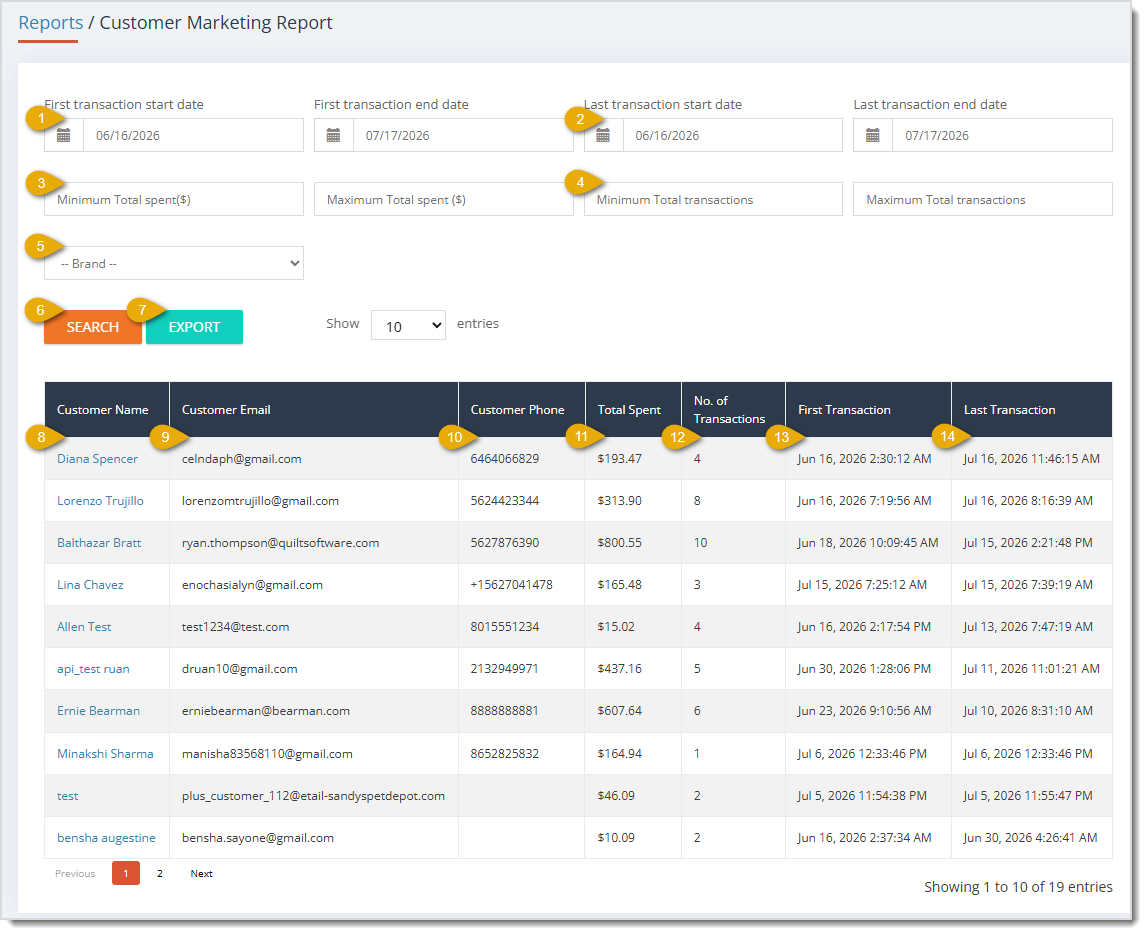Select email bensha.sayone@gmail.com
This screenshot has width=1147, height=935.
[x=257, y=838]
